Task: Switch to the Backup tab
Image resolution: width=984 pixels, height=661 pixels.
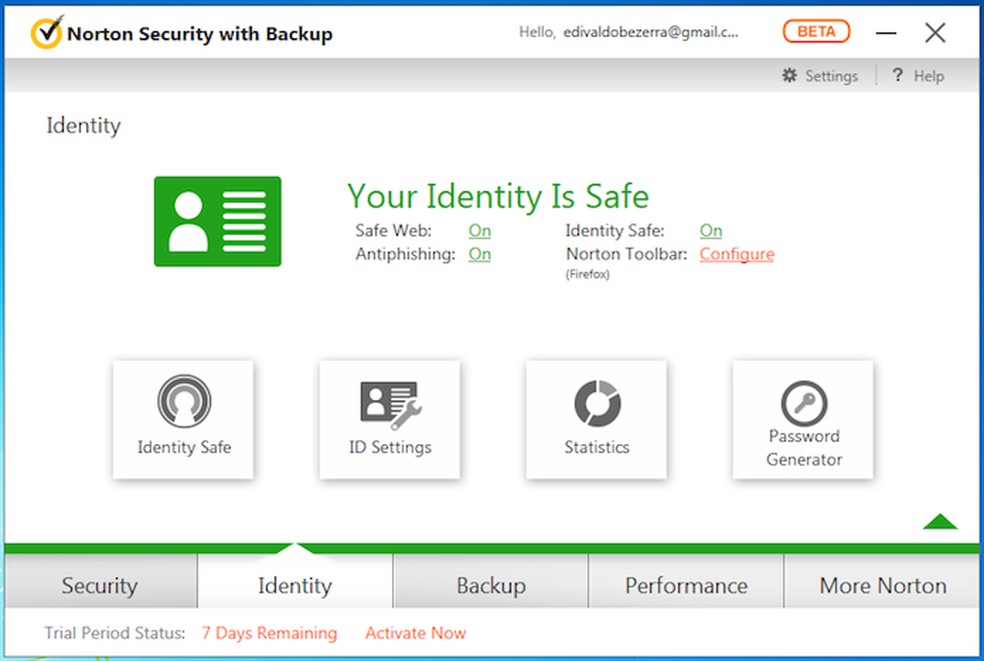Action: [490, 585]
